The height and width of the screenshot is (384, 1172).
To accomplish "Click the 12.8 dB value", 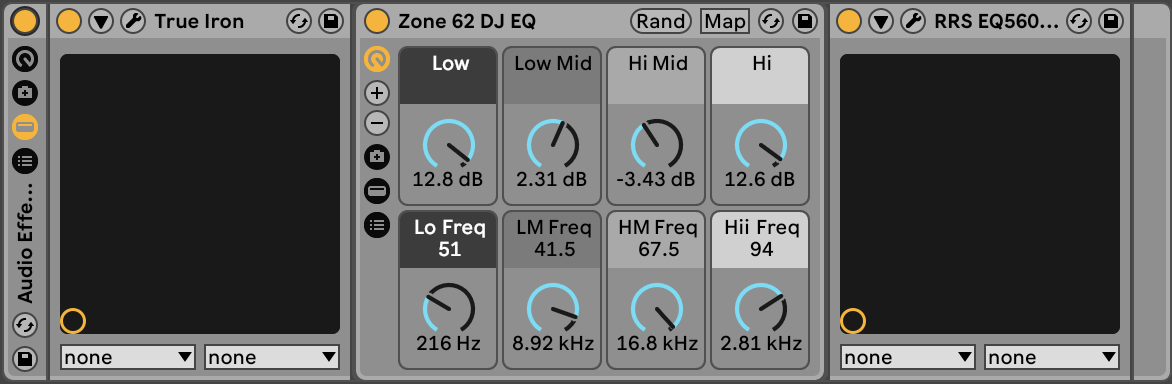I will click(x=448, y=180).
